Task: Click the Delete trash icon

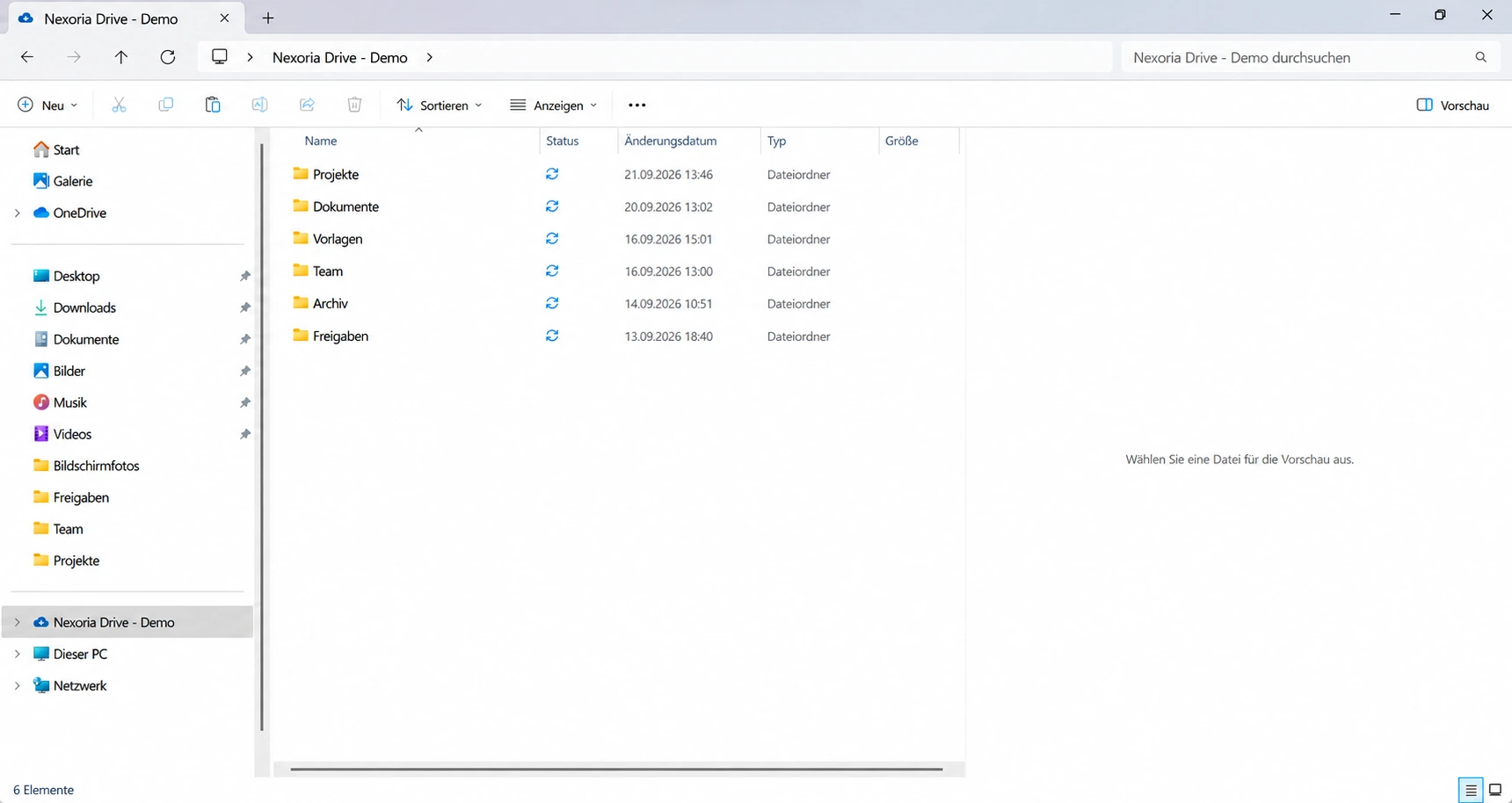Action: 354,105
